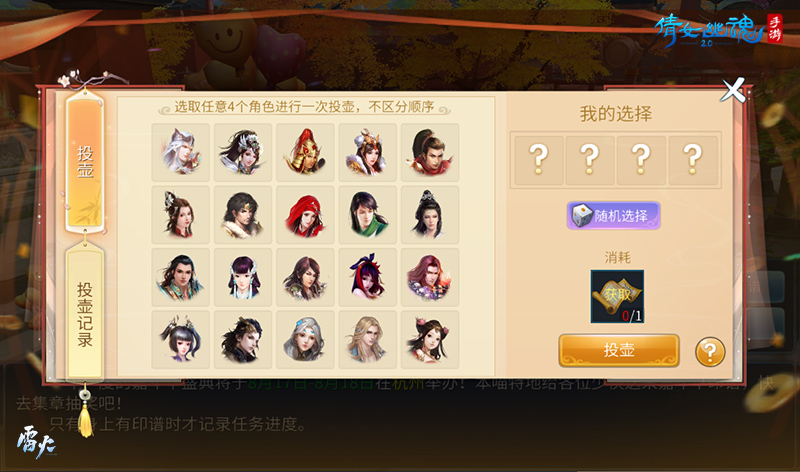
Task: Pick the golden-helmet warrior portrait
Action: click(305, 152)
